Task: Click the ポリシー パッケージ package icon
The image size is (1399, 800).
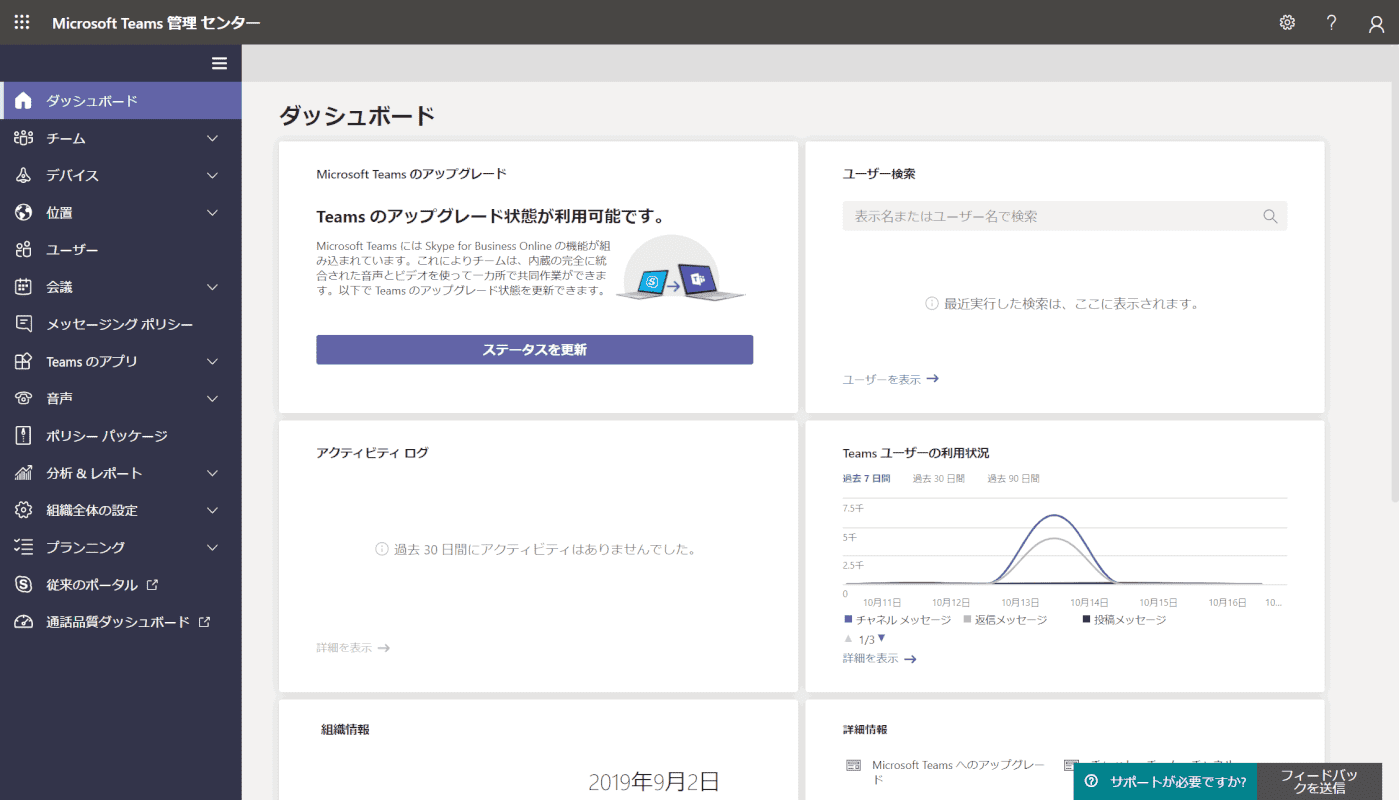Action: pyautogui.click(x=24, y=436)
